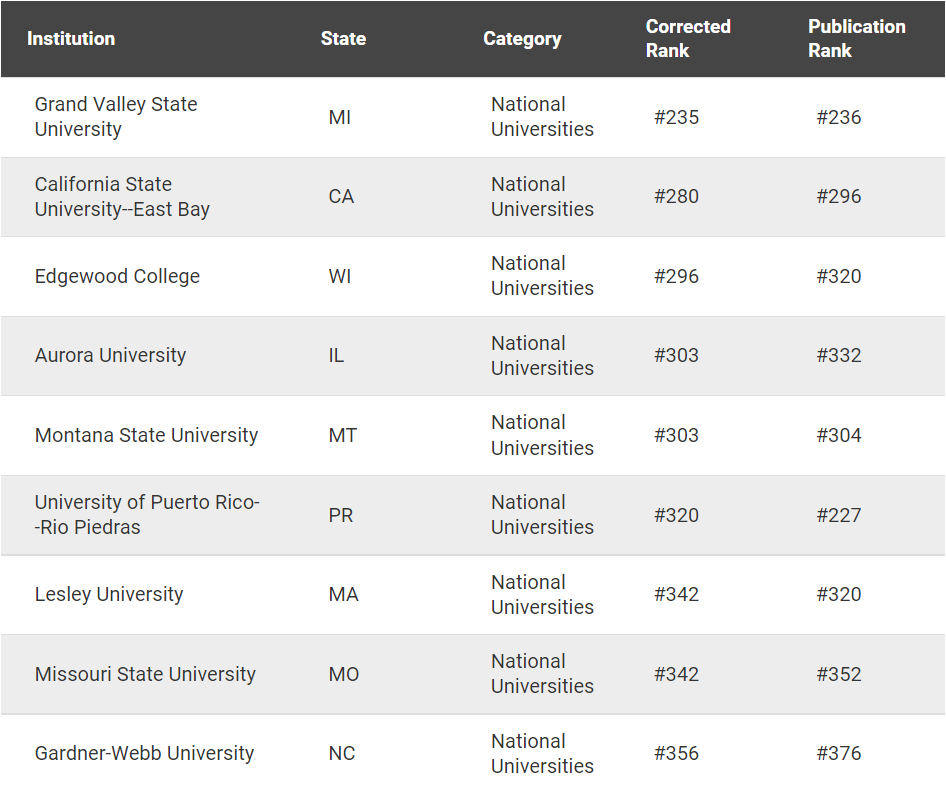This screenshot has width=946, height=793.
Task: Click the State column header
Action: click(343, 39)
